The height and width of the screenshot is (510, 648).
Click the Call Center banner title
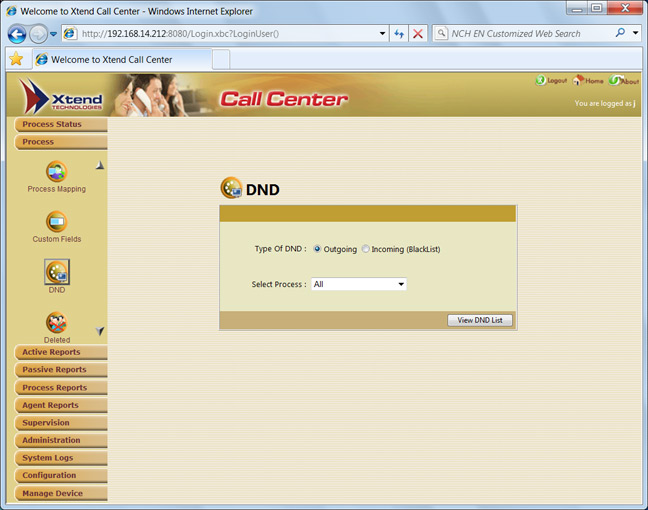(x=284, y=99)
